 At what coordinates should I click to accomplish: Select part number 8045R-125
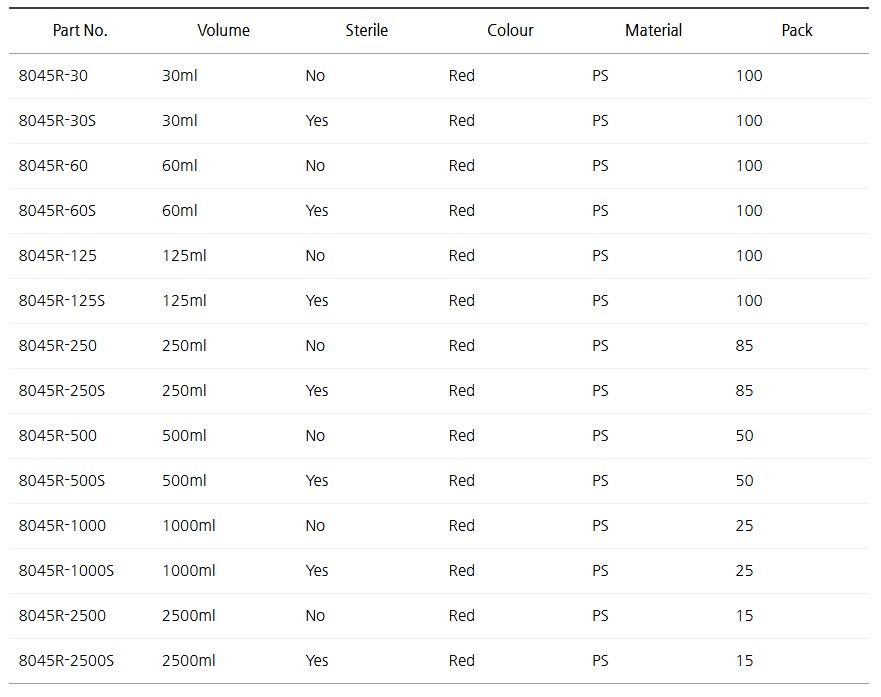58,256
